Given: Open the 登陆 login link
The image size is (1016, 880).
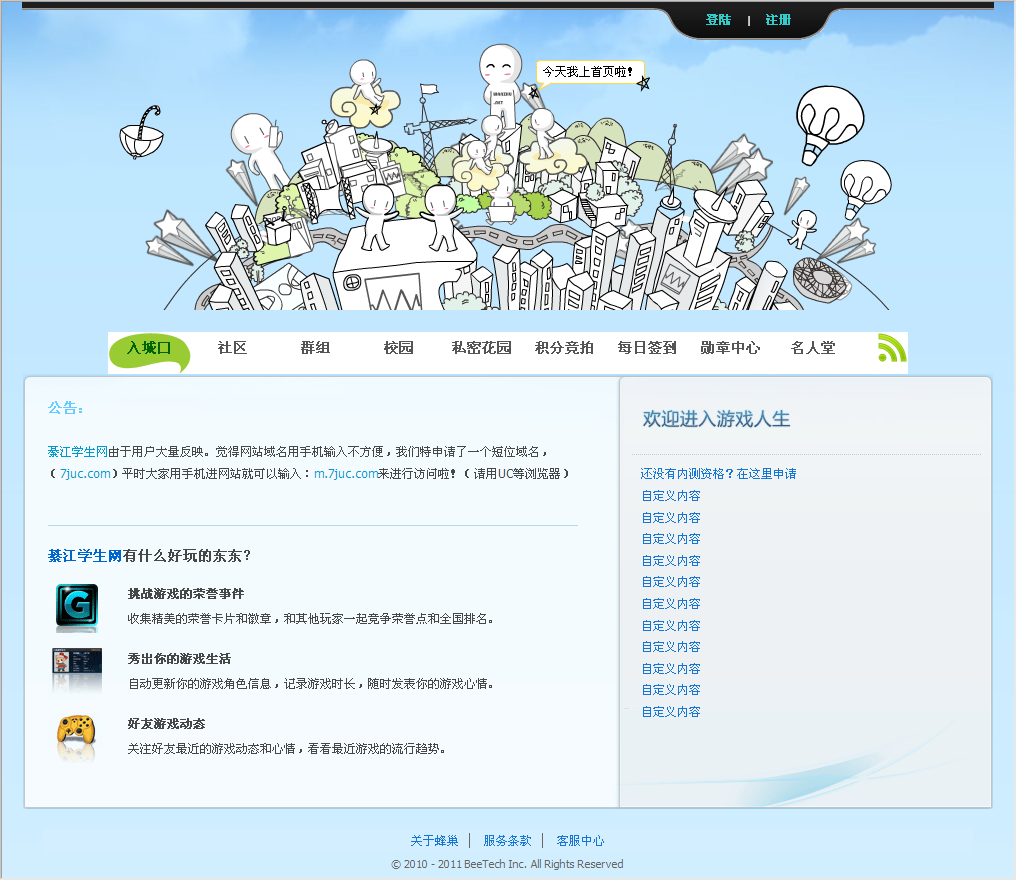Looking at the screenshot, I should [718, 19].
